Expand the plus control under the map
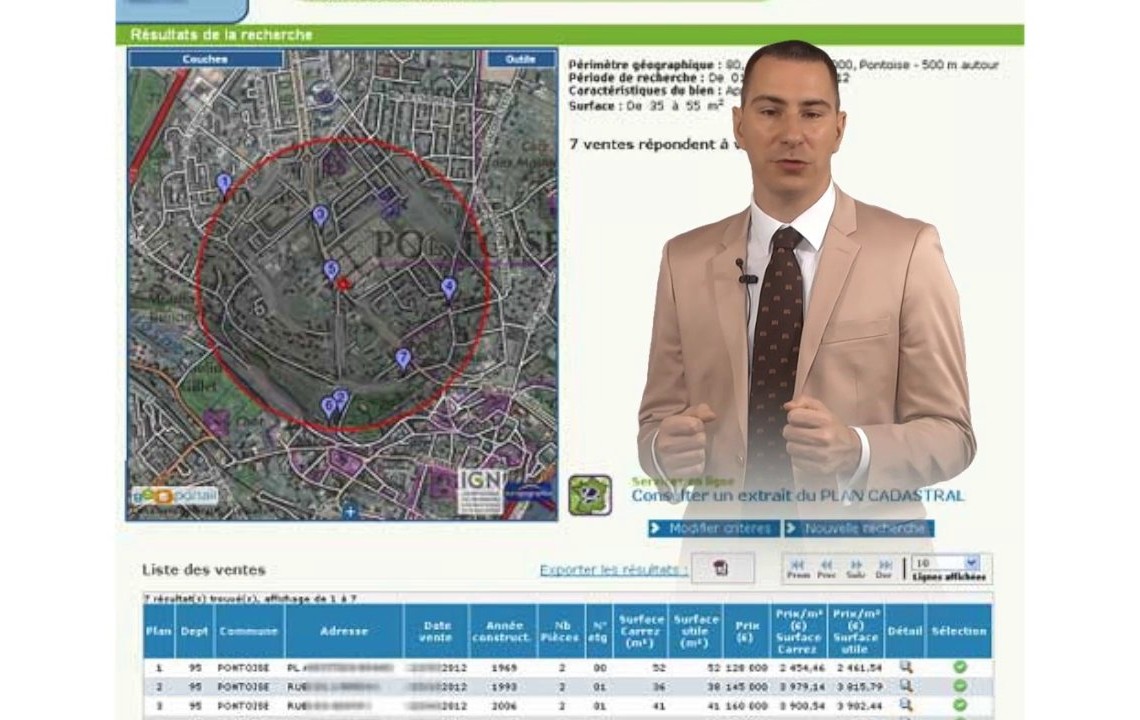Viewport: 1140px width, 720px height. [x=350, y=512]
